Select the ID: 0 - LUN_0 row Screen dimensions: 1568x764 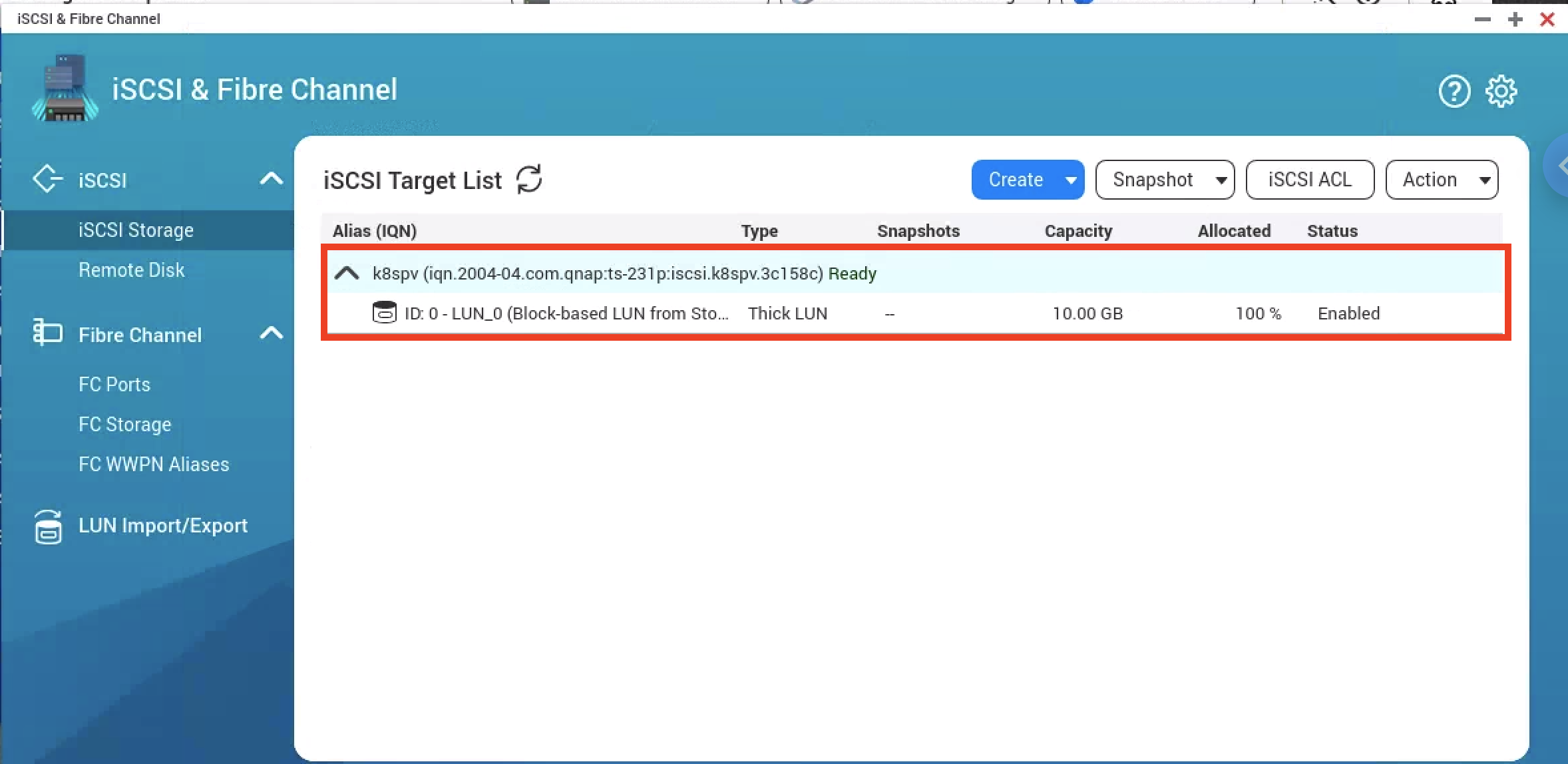point(916,313)
